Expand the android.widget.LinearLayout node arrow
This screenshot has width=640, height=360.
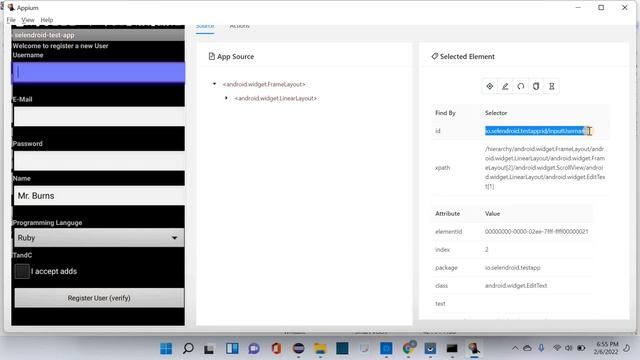(226, 98)
